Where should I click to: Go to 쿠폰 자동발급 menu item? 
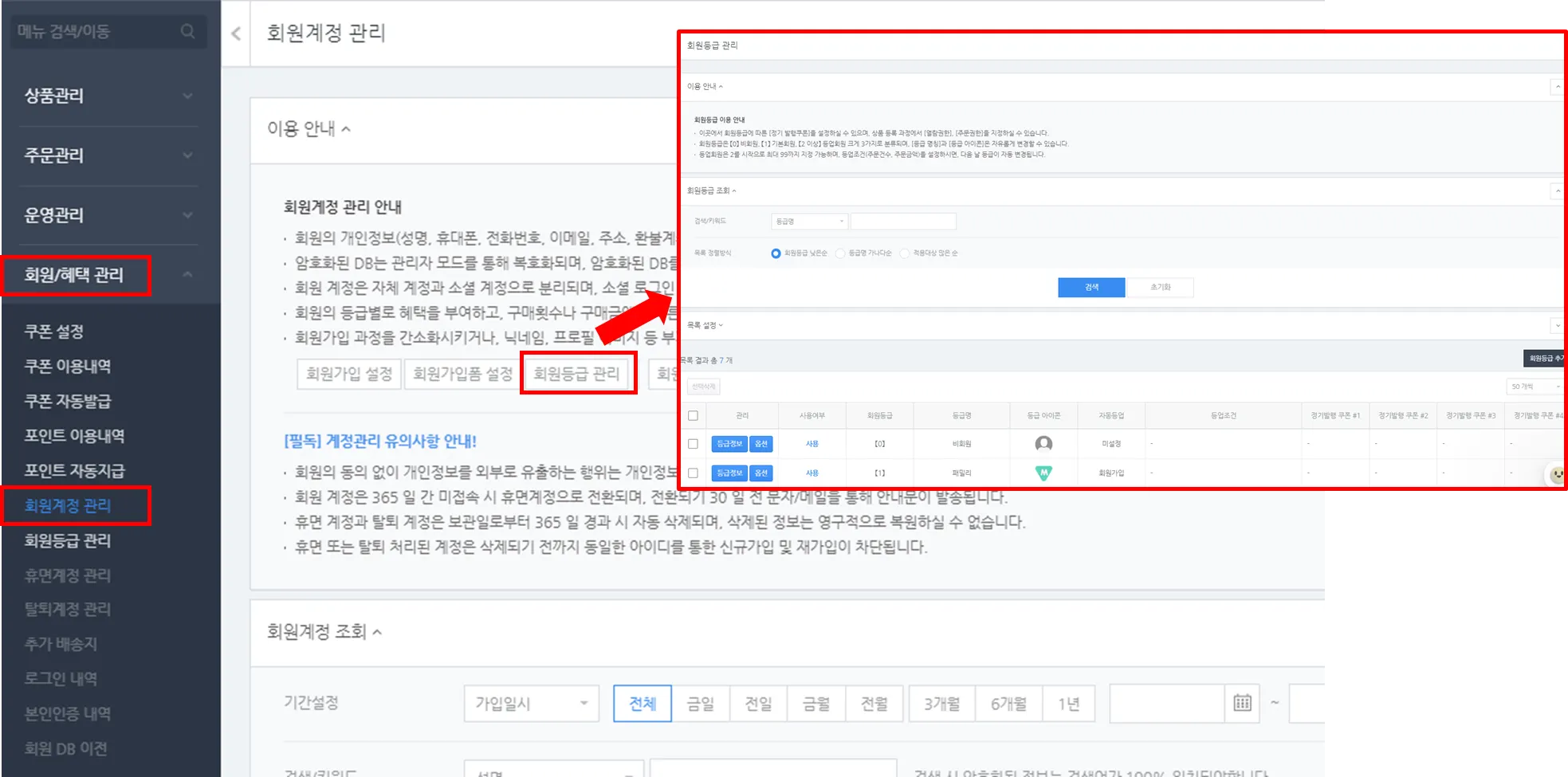pyautogui.click(x=68, y=402)
